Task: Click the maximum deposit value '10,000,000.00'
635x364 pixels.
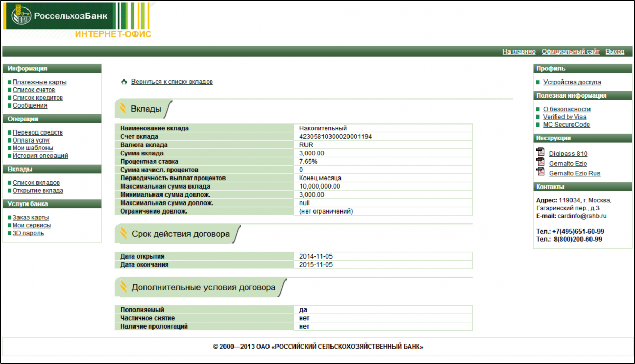Action: [320, 186]
